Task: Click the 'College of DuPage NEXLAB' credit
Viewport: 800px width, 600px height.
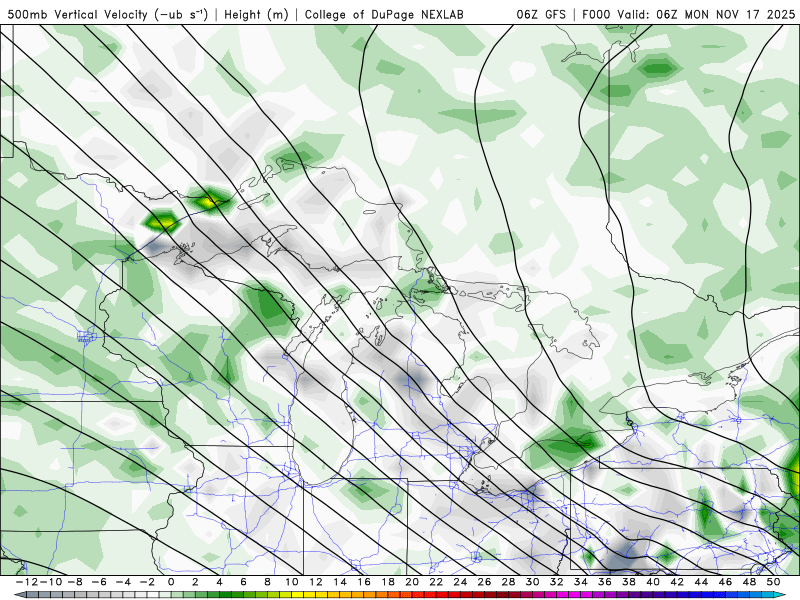Action: tap(384, 14)
